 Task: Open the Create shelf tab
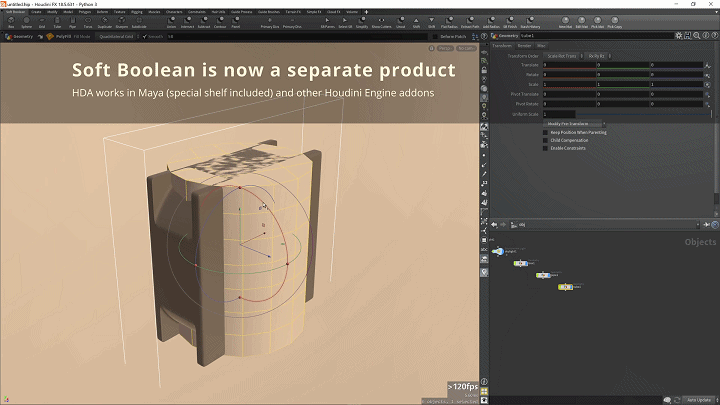36,12
